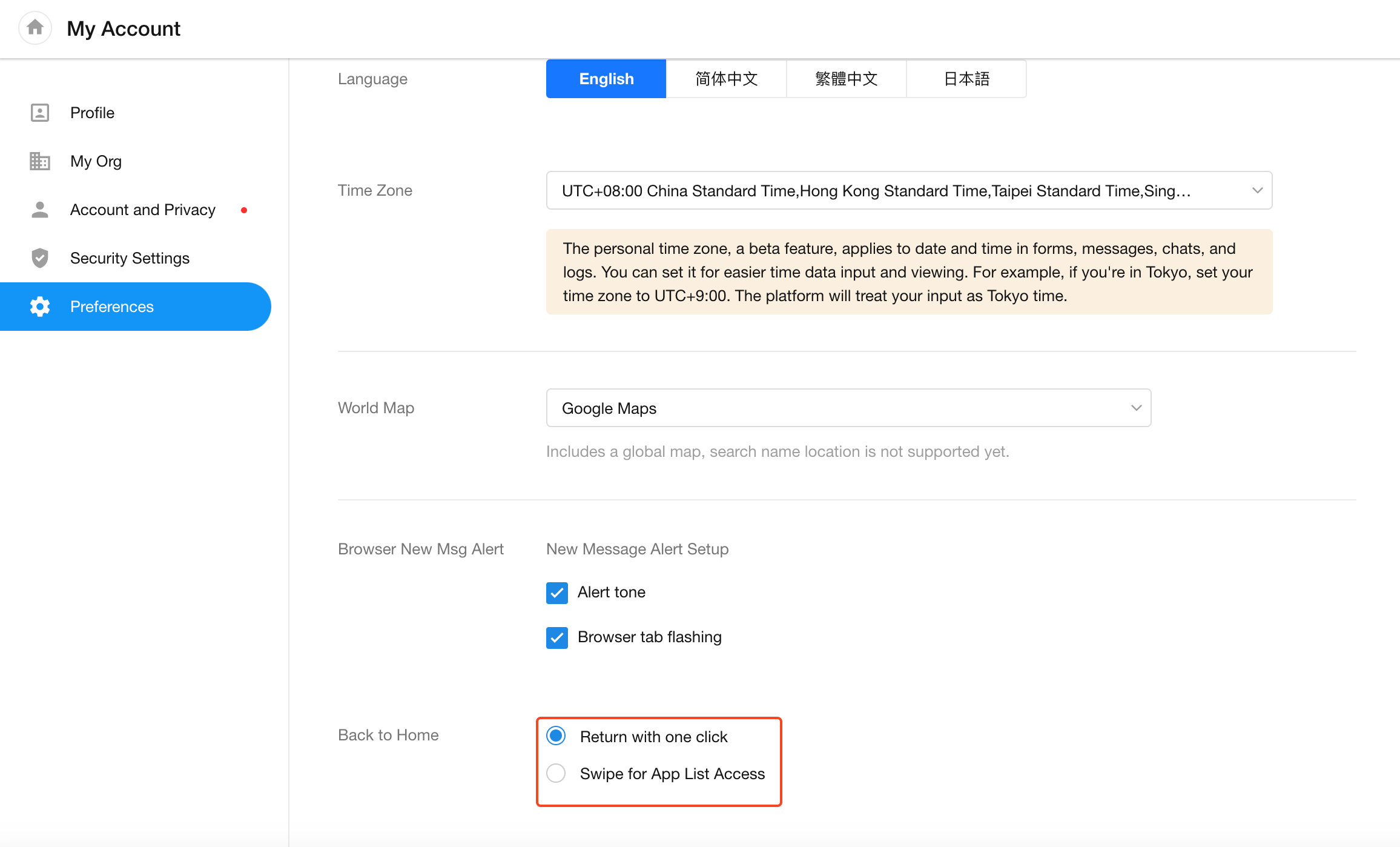1400x847 pixels.
Task: Choose 繁體中文 language option
Action: (x=846, y=79)
